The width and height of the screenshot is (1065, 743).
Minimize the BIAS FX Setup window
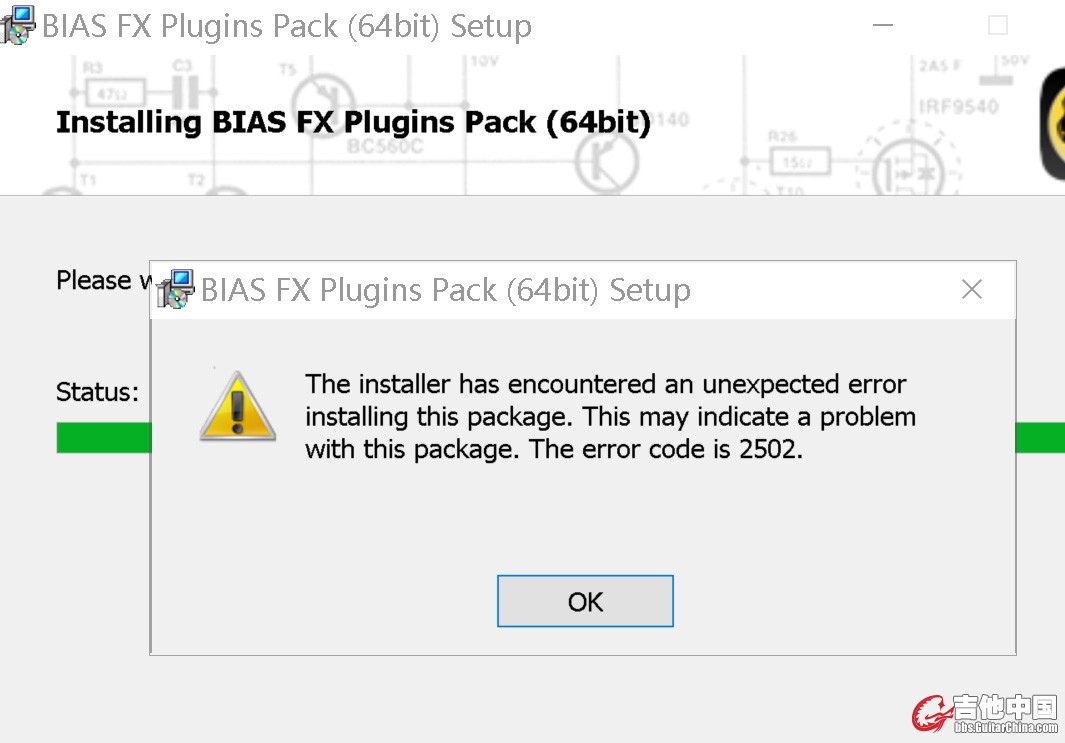(x=882, y=25)
